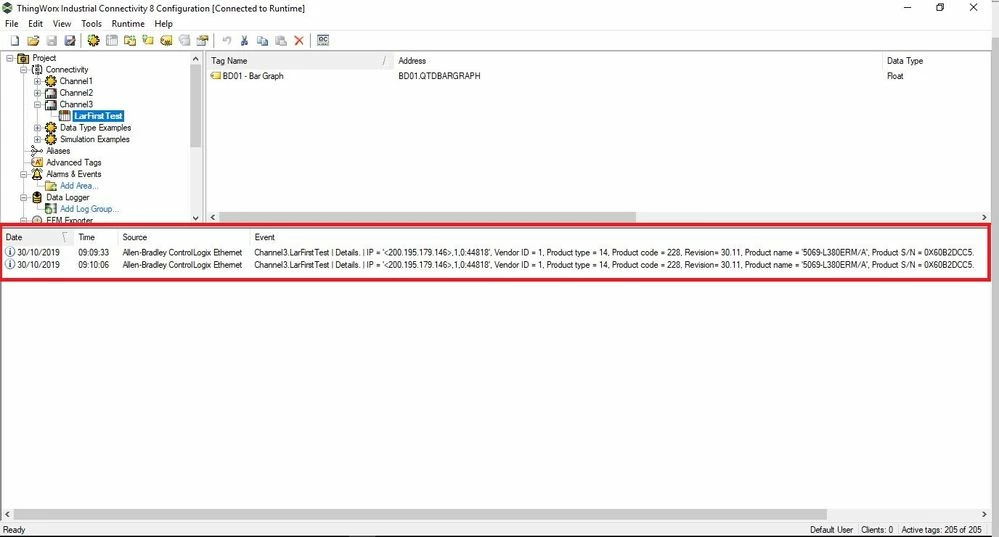Click the Aliases icon in the tree
This screenshot has width=999, height=537.
point(37,151)
